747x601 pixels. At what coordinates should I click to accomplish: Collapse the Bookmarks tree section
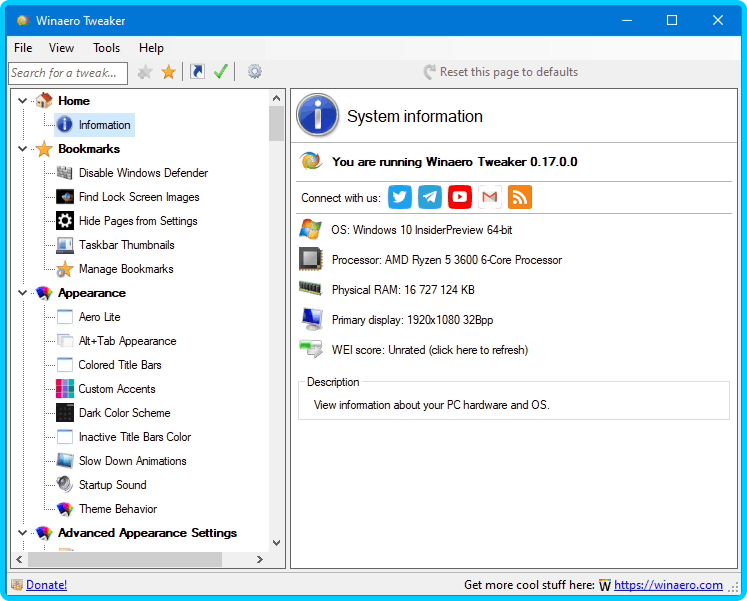click(23, 149)
